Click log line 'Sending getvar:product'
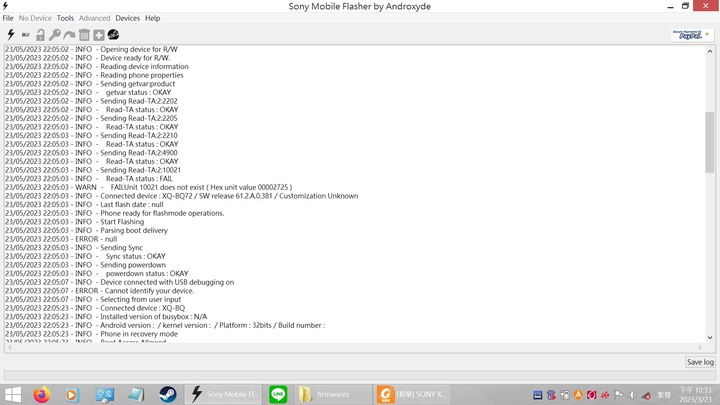The height and width of the screenshot is (405, 720). pyautogui.click(x=90, y=84)
